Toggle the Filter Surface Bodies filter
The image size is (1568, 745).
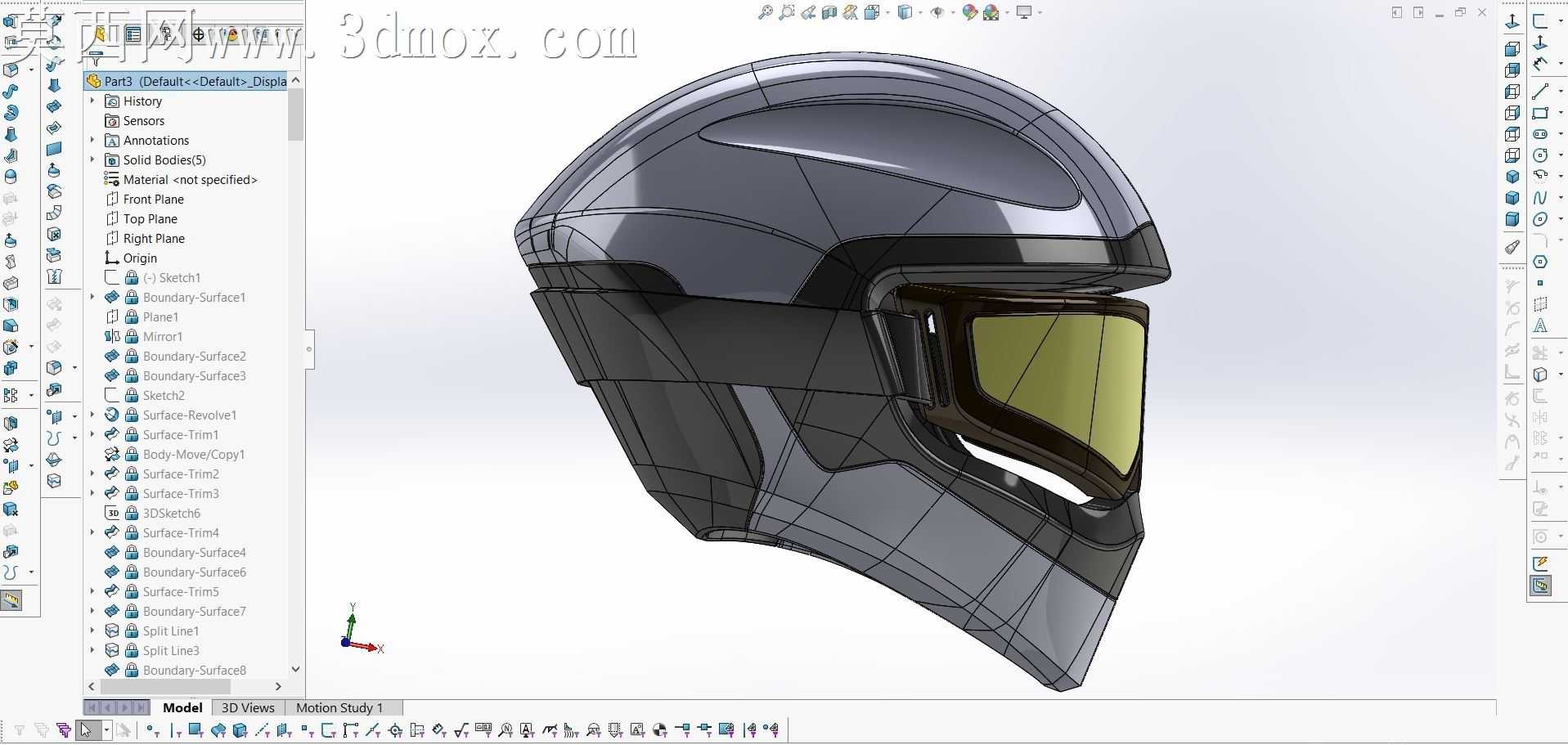click(x=218, y=729)
